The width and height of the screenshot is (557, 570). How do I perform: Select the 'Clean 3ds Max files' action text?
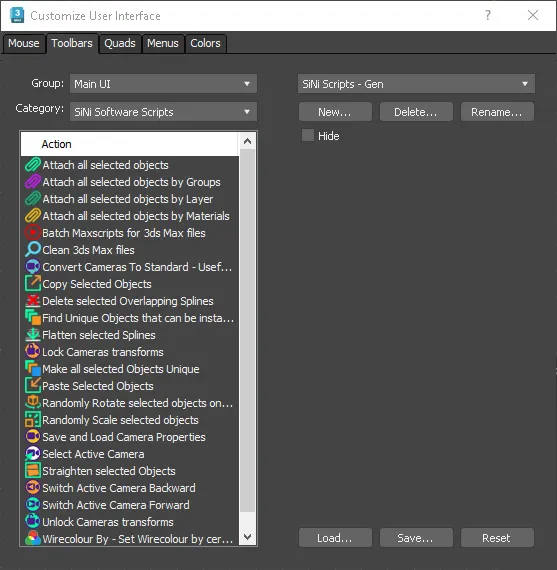tap(88, 250)
